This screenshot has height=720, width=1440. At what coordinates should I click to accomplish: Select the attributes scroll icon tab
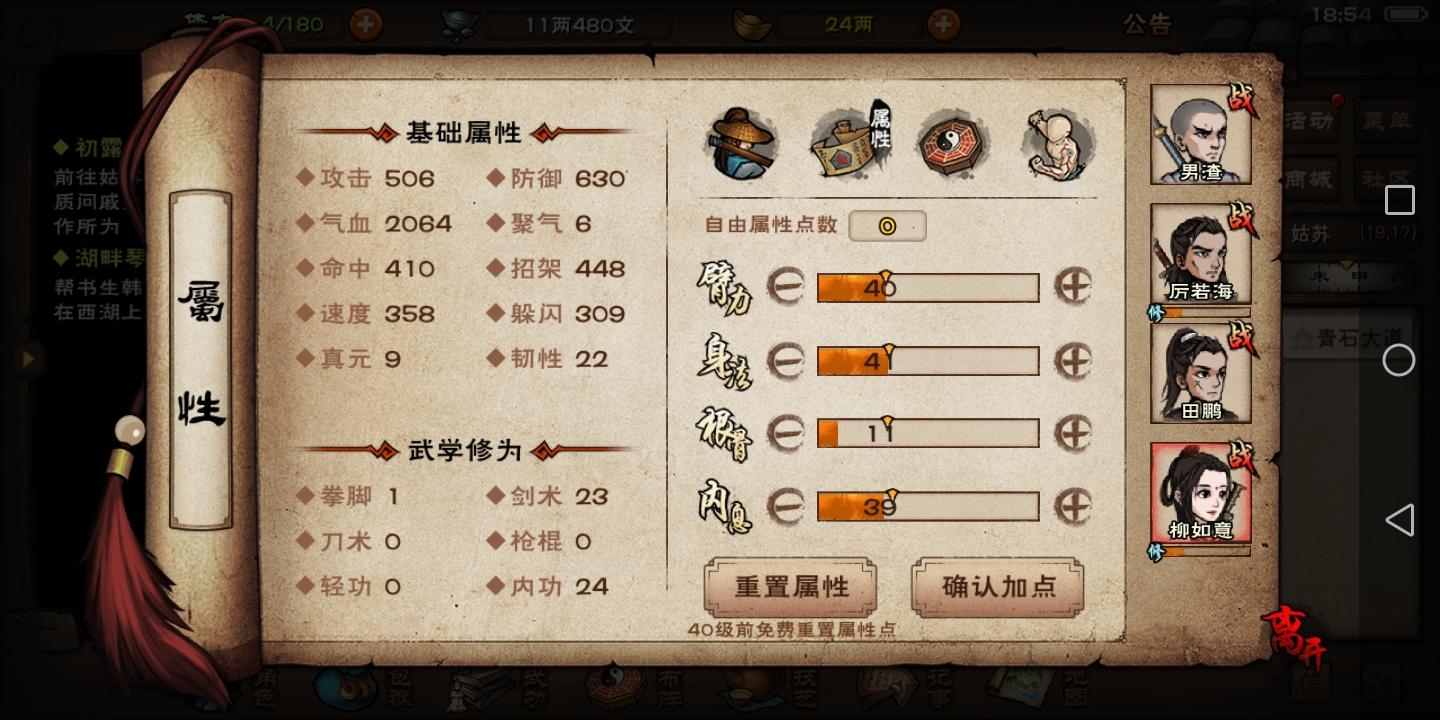click(x=851, y=142)
